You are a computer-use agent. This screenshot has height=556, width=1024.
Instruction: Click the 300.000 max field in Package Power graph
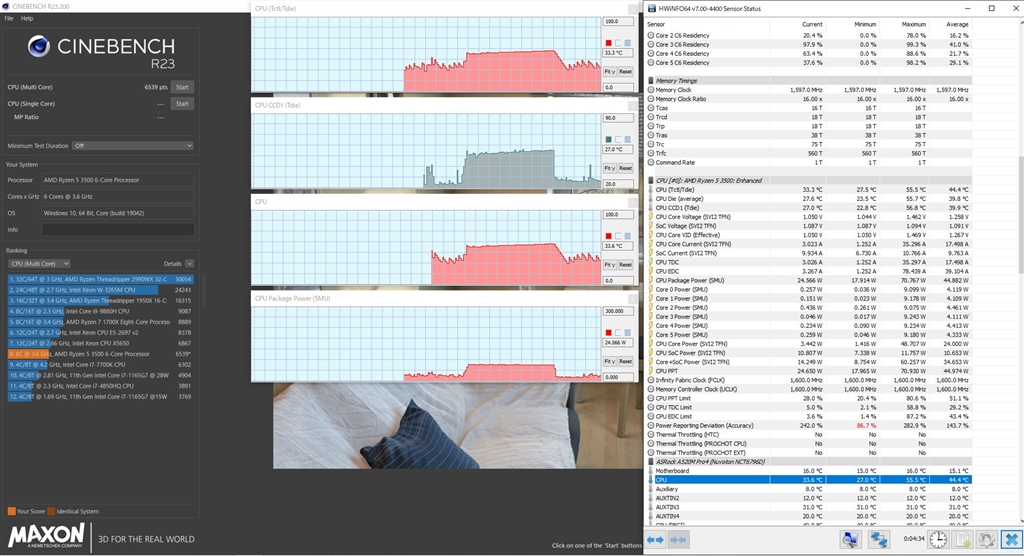point(618,312)
